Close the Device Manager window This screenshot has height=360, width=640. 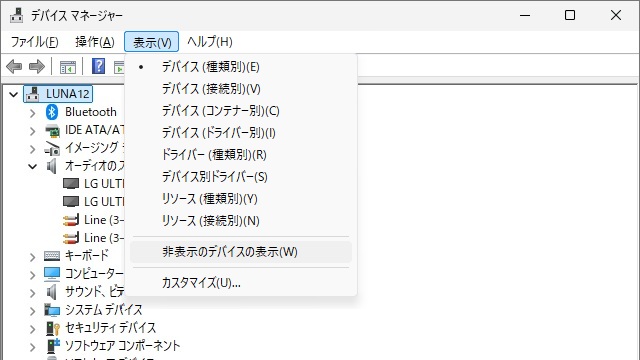point(616,16)
